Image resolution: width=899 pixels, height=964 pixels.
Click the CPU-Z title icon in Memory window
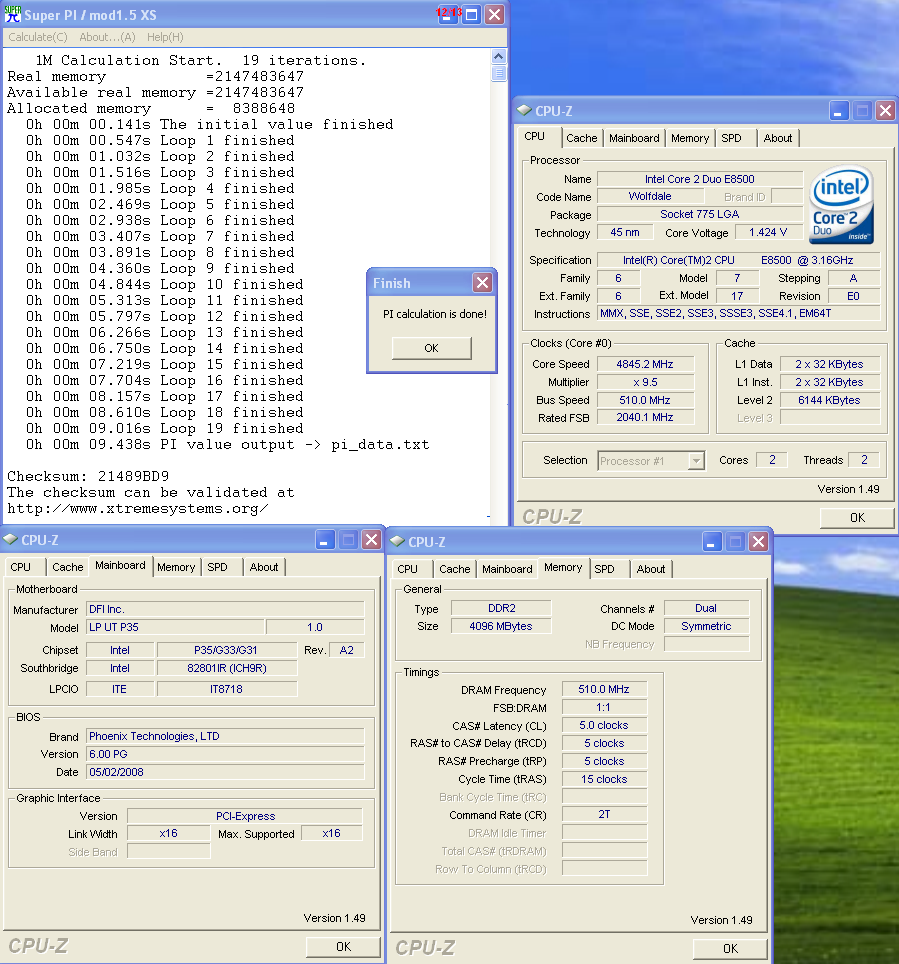[397, 541]
